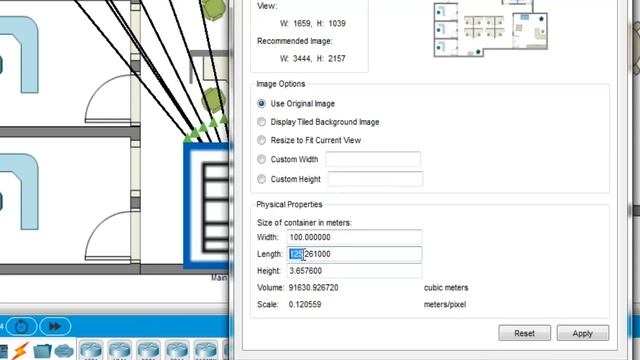Click the 'Recommended Image:' label
The height and width of the screenshot is (360, 640).
[295, 41]
